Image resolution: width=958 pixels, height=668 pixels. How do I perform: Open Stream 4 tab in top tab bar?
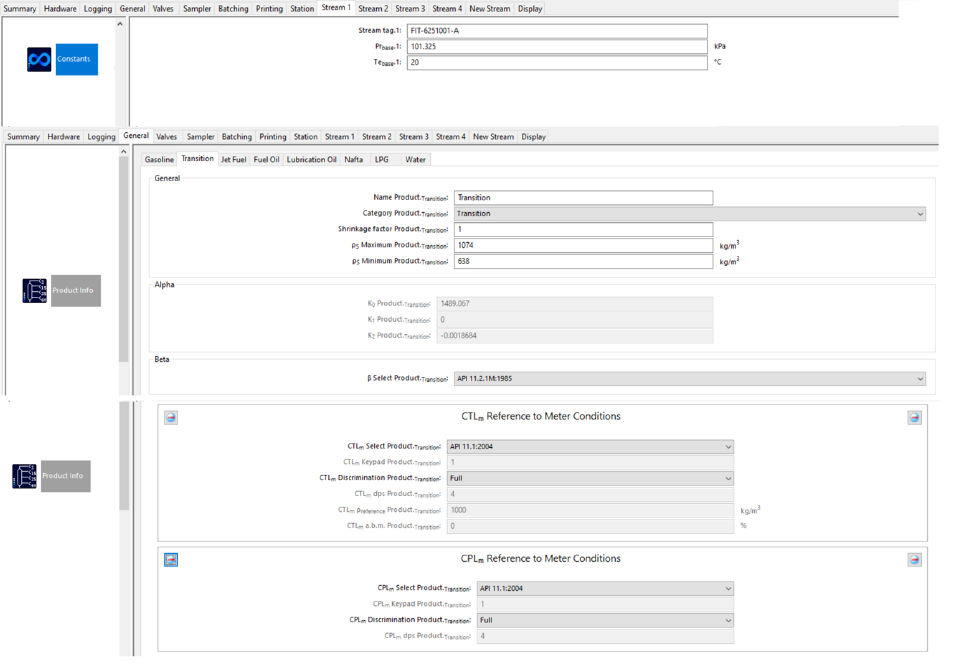click(x=447, y=9)
